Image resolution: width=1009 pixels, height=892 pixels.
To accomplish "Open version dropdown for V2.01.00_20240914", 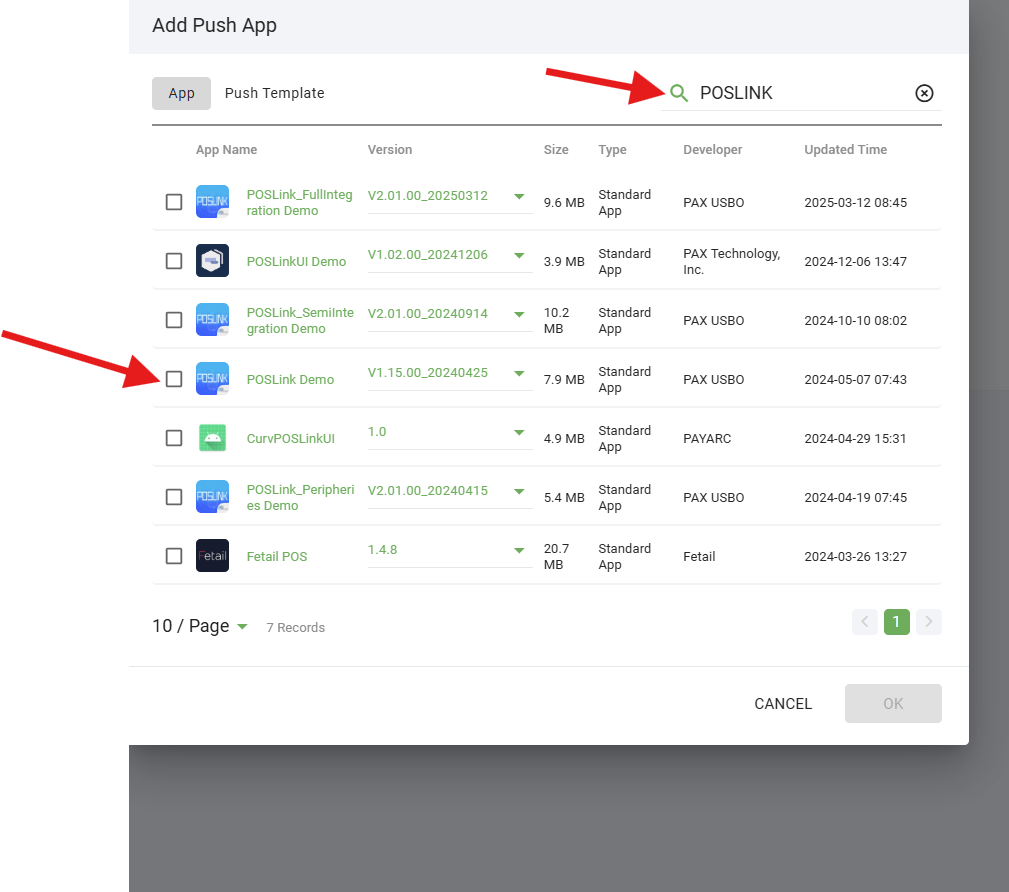I will click(x=450, y=314).
